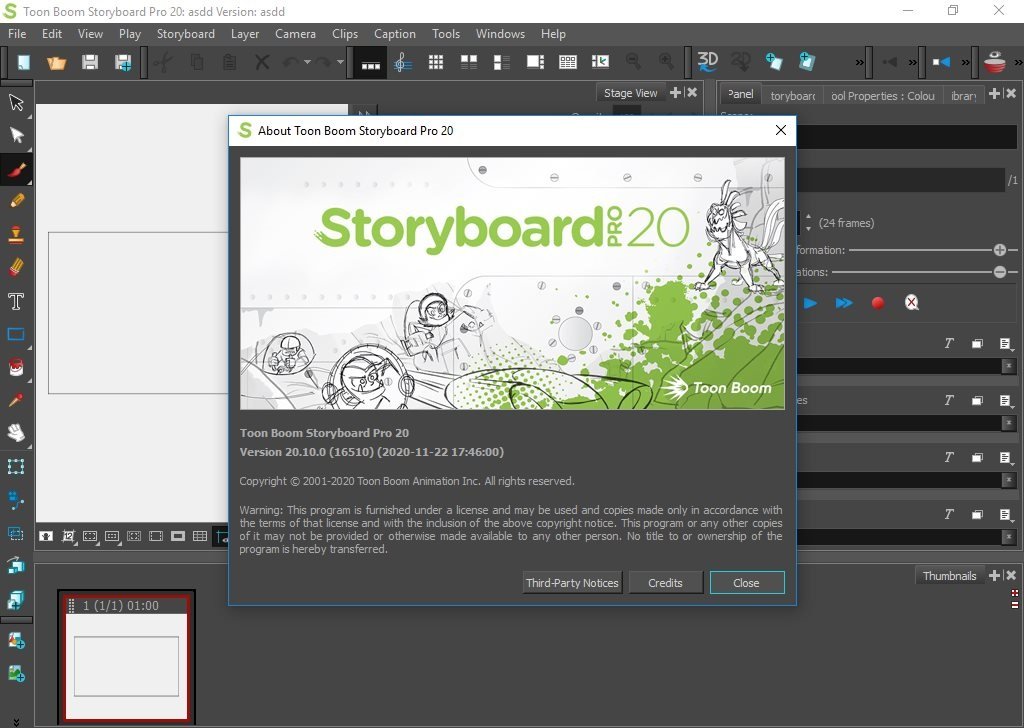Open project with the folder icon

tap(57, 62)
